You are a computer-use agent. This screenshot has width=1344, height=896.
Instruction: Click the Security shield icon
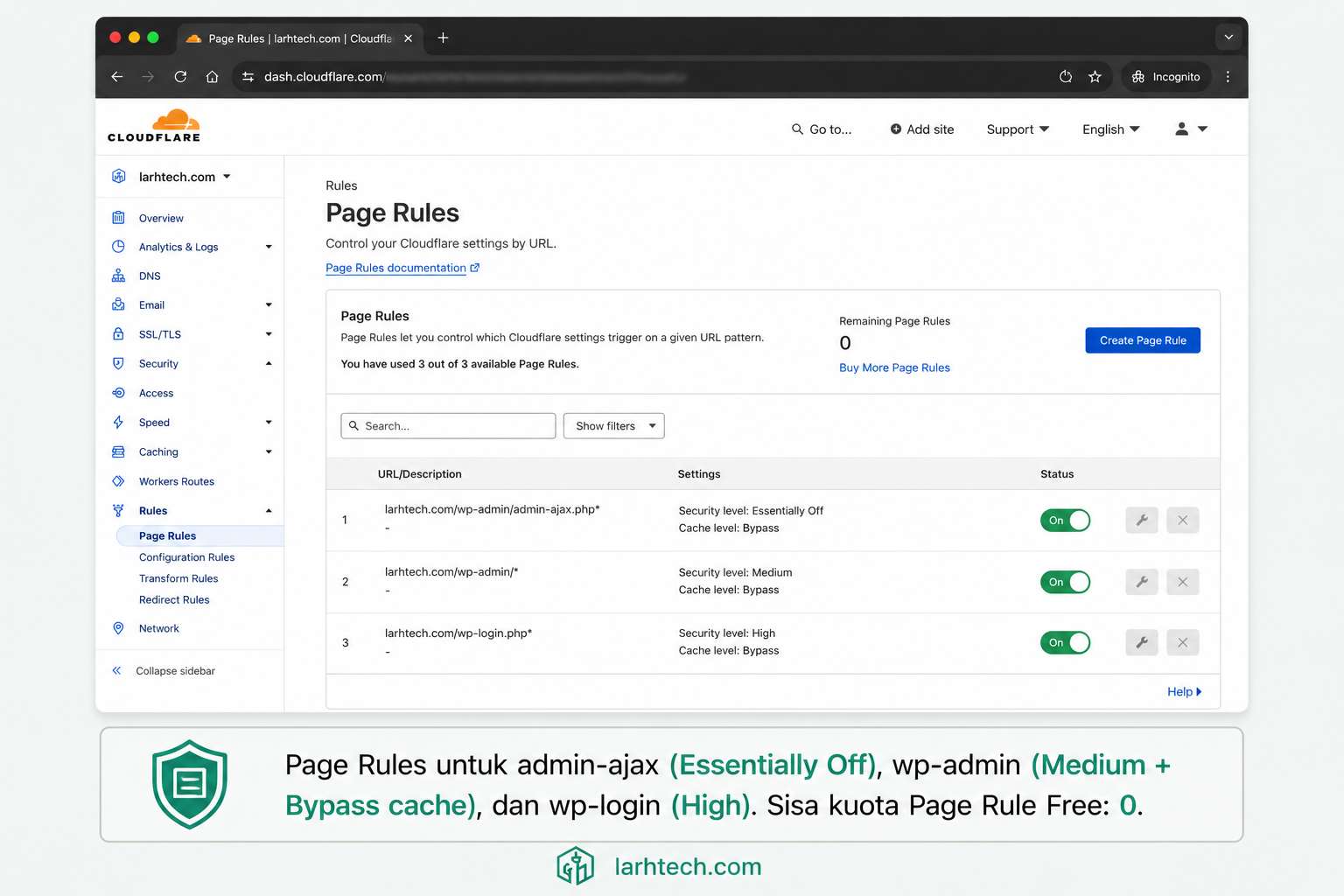click(x=118, y=363)
